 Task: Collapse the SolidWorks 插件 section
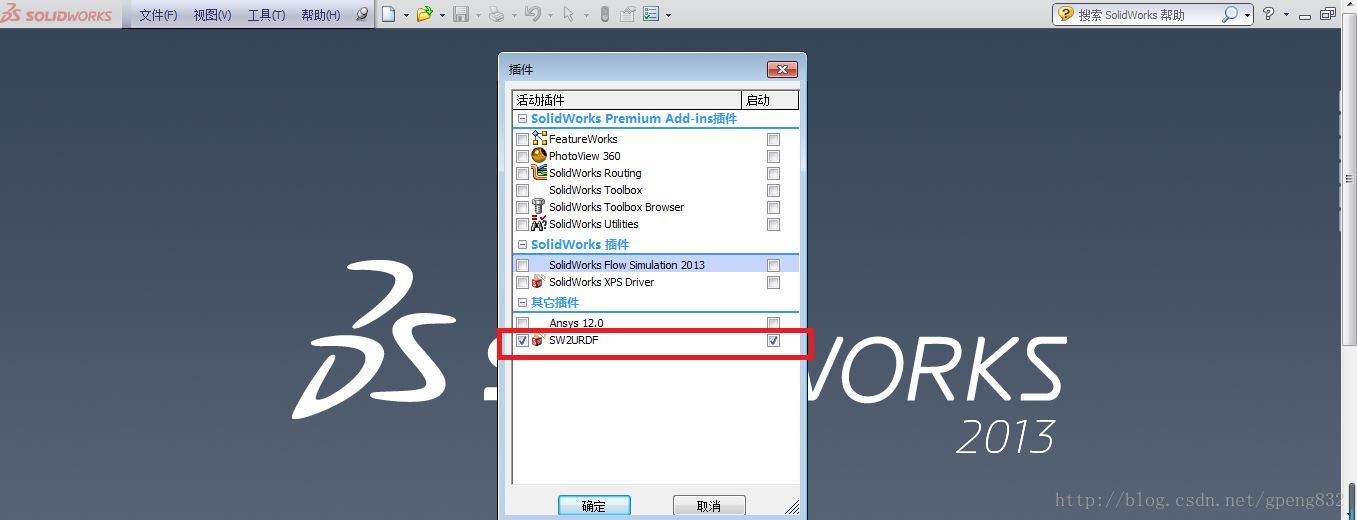pos(522,244)
